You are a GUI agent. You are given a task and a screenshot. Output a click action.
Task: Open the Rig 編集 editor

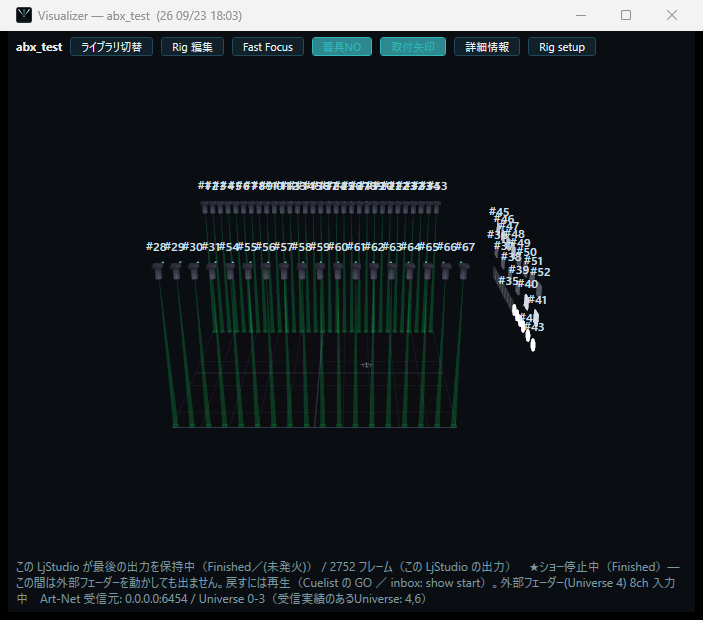point(192,47)
